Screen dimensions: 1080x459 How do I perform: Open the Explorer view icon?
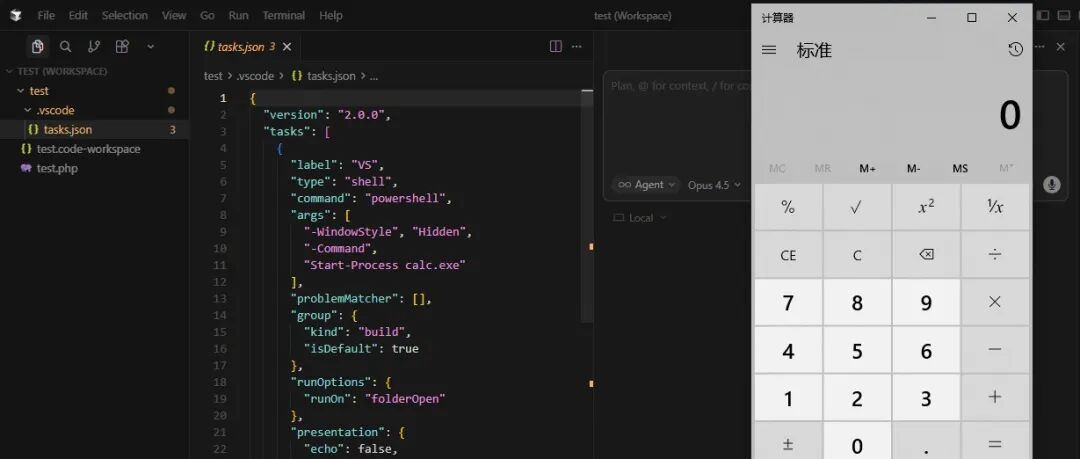point(38,46)
